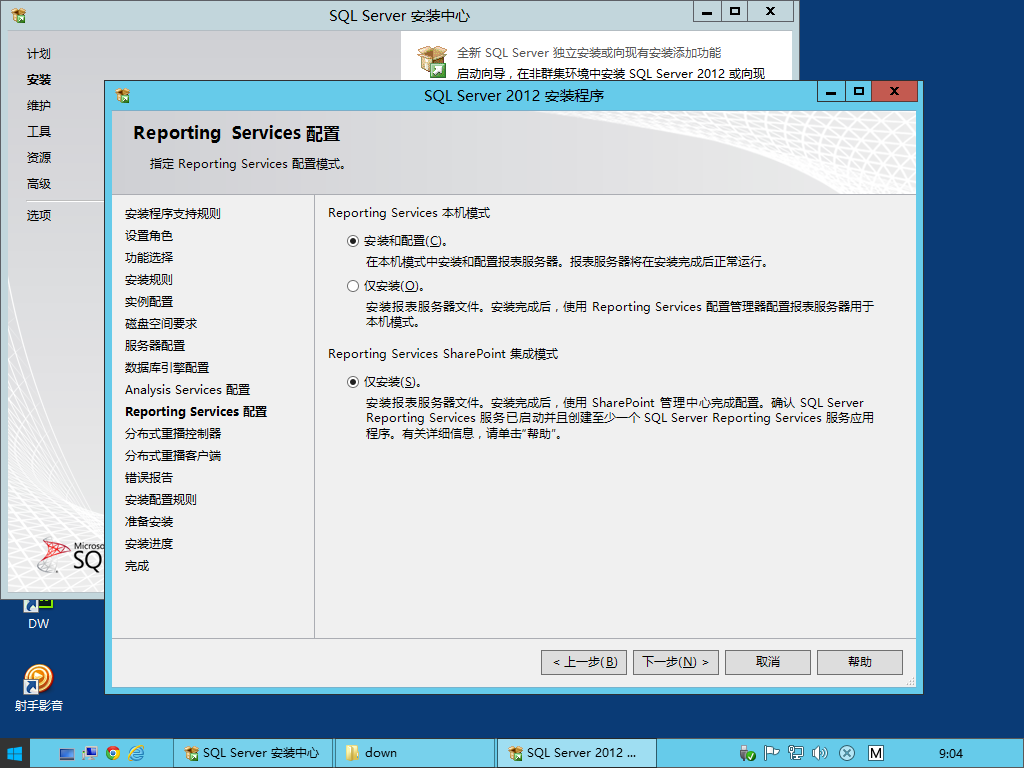Close SQL Server 安装中心 window
Screen dimensions: 1024x768
[771, 12]
